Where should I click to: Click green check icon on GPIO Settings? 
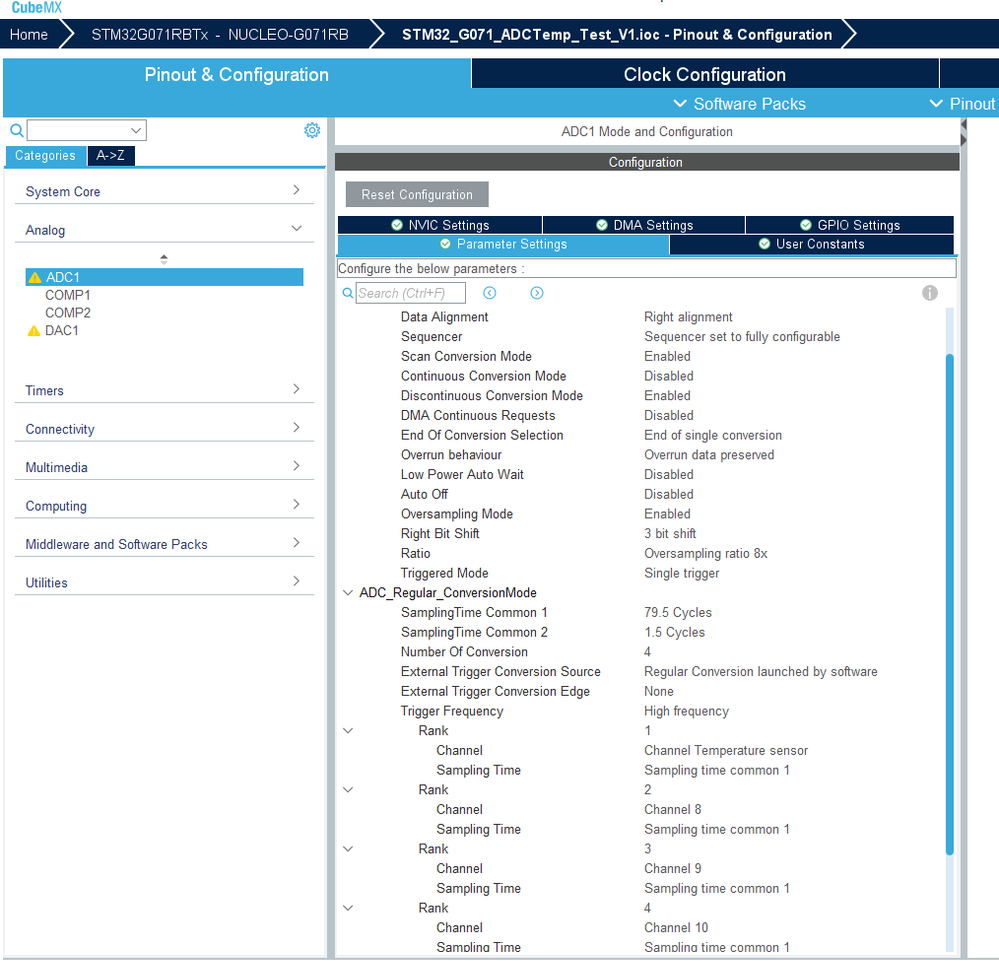805,225
